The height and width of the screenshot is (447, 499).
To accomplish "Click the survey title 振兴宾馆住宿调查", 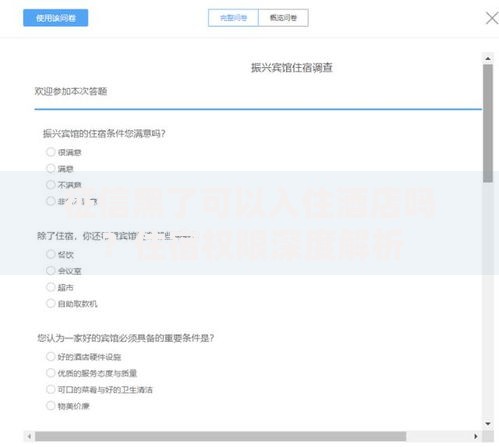I will 292,68.
